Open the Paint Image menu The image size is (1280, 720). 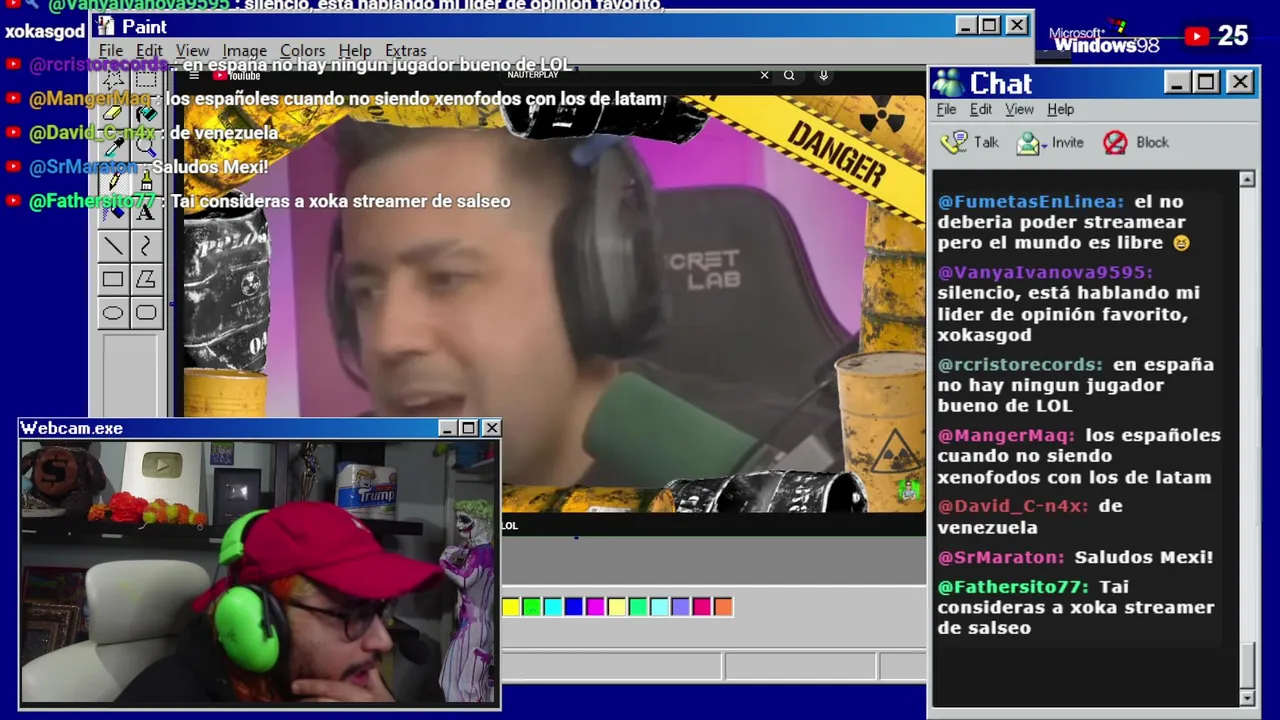(x=244, y=50)
